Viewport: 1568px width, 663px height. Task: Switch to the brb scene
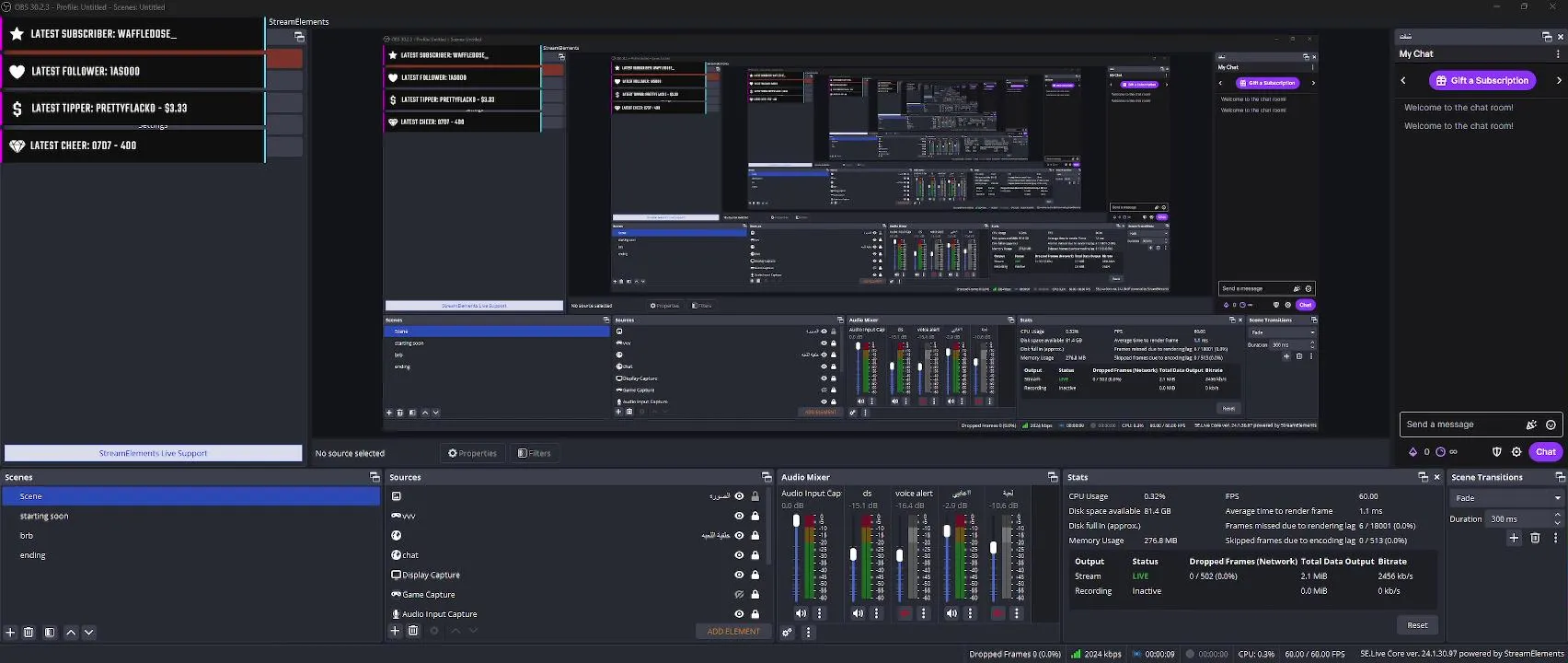[x=190, y=536]
